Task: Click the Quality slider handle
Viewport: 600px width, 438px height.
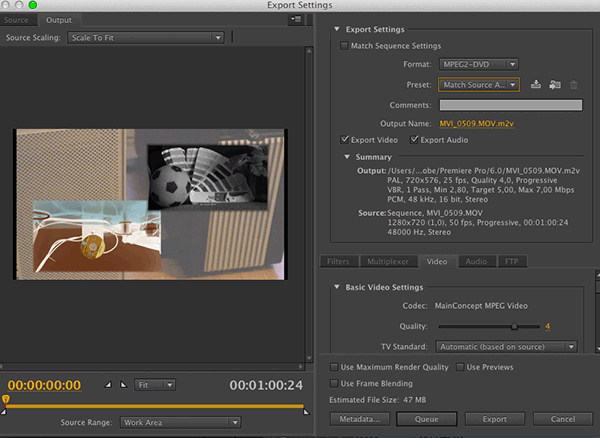Action: click(x=514, y=326)
